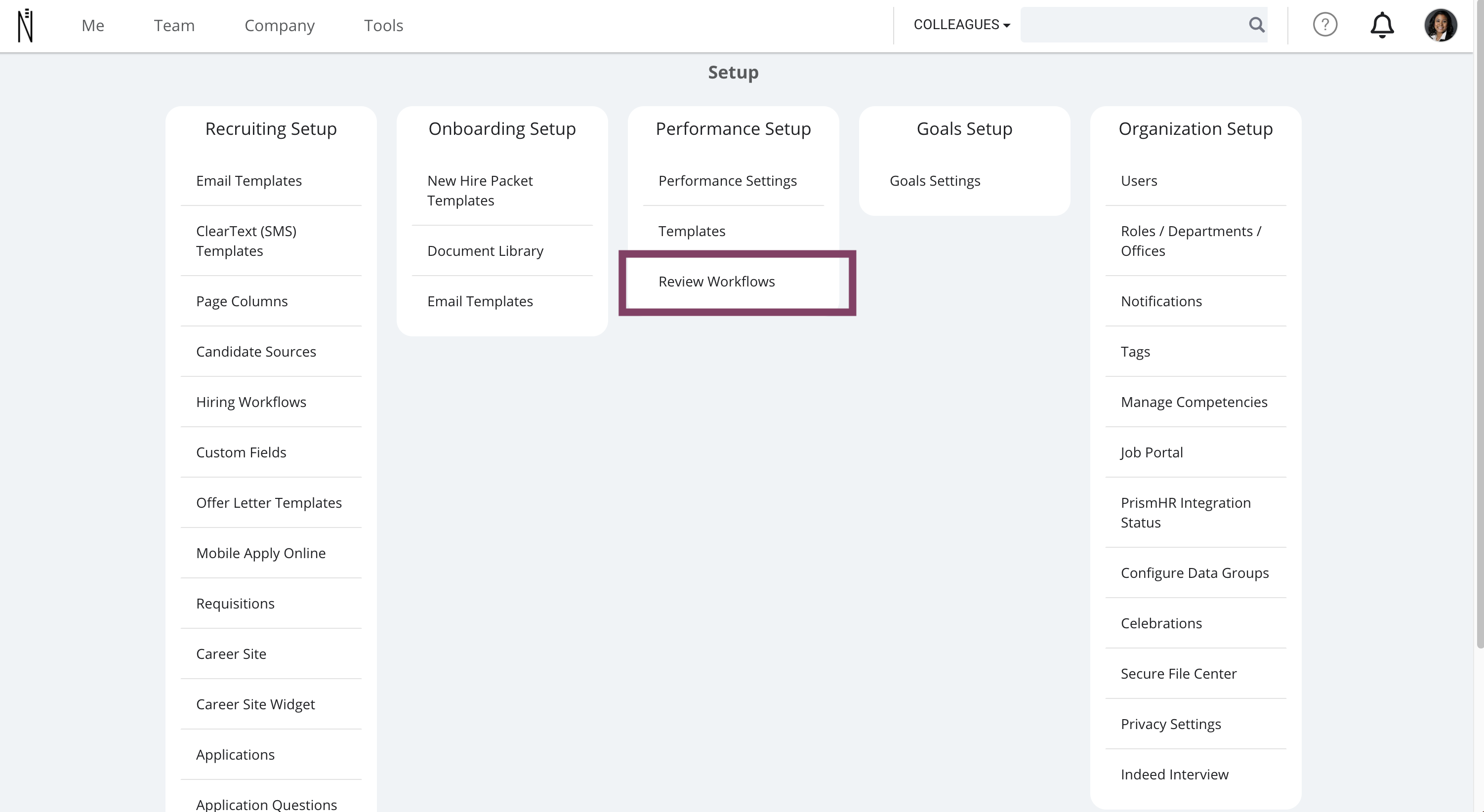This screenshot has width=1484, height=812.
Task: Click the company logo icon
Action: coord(25,25)
